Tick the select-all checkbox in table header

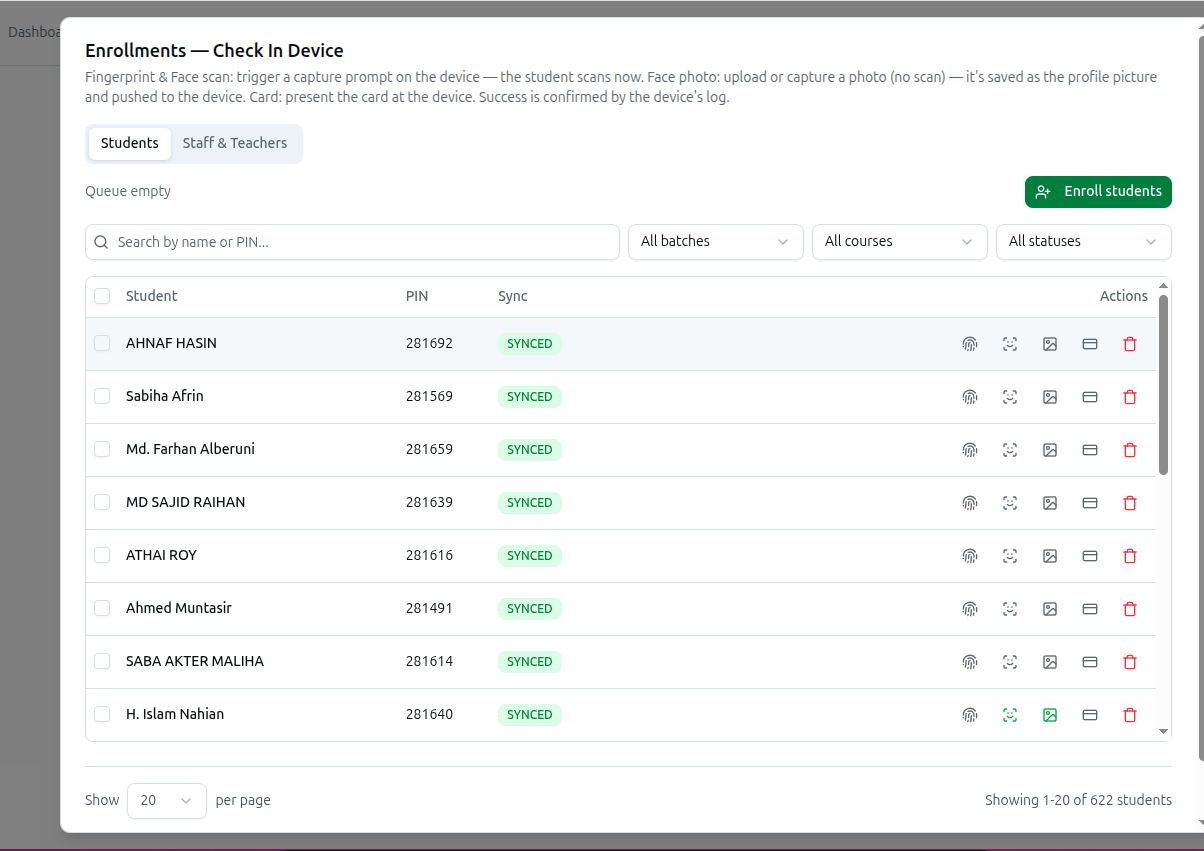102,296
